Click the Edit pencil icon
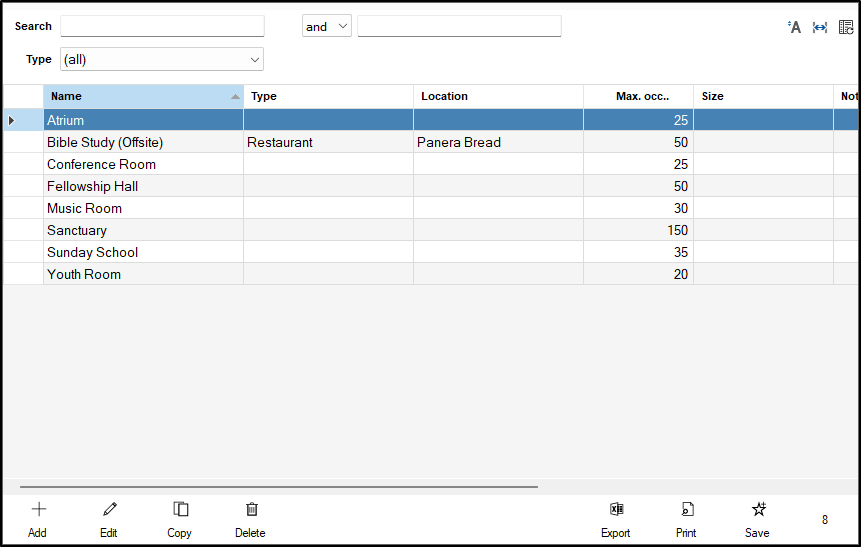Screen dimensions: 861x547 tap(109, 518)
